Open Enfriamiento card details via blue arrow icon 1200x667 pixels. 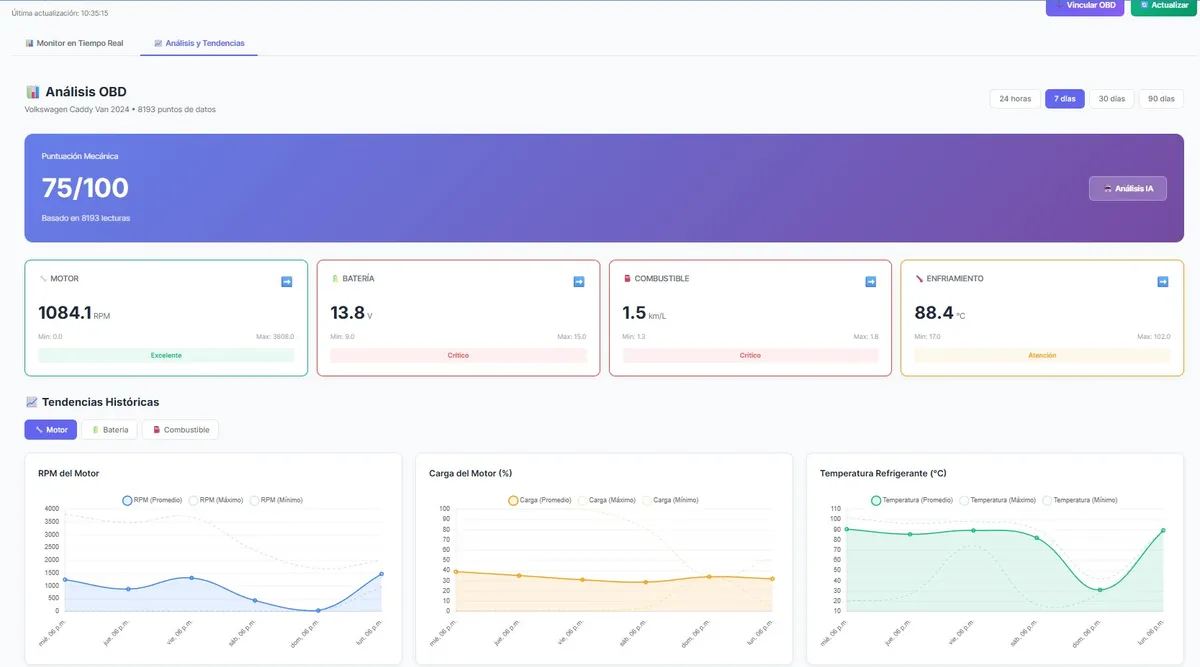coord(1162,281)
